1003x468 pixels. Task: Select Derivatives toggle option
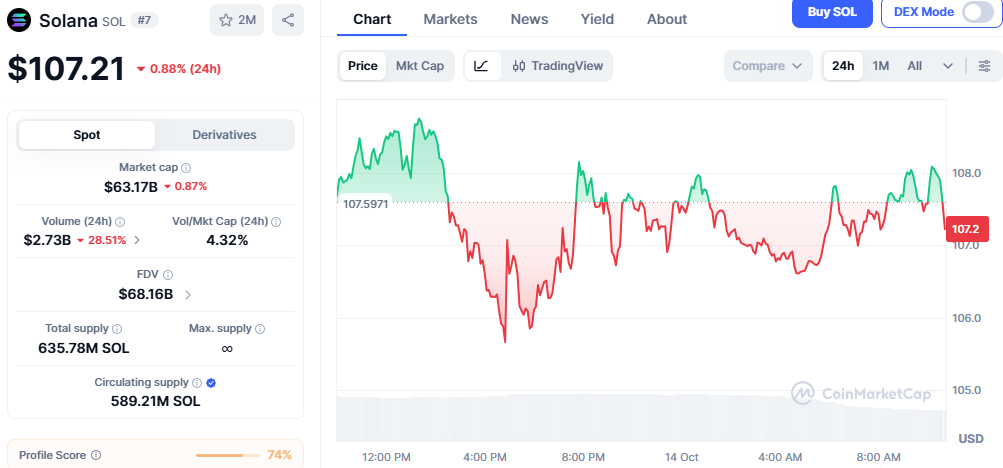225,135
